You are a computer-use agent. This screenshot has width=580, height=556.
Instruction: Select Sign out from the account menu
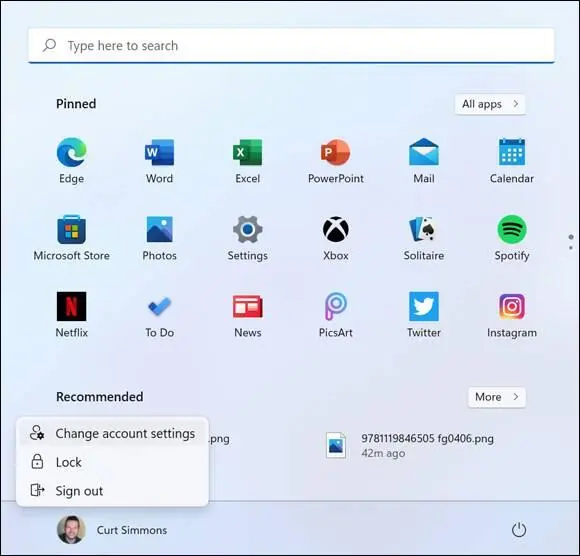click(112, 491)
